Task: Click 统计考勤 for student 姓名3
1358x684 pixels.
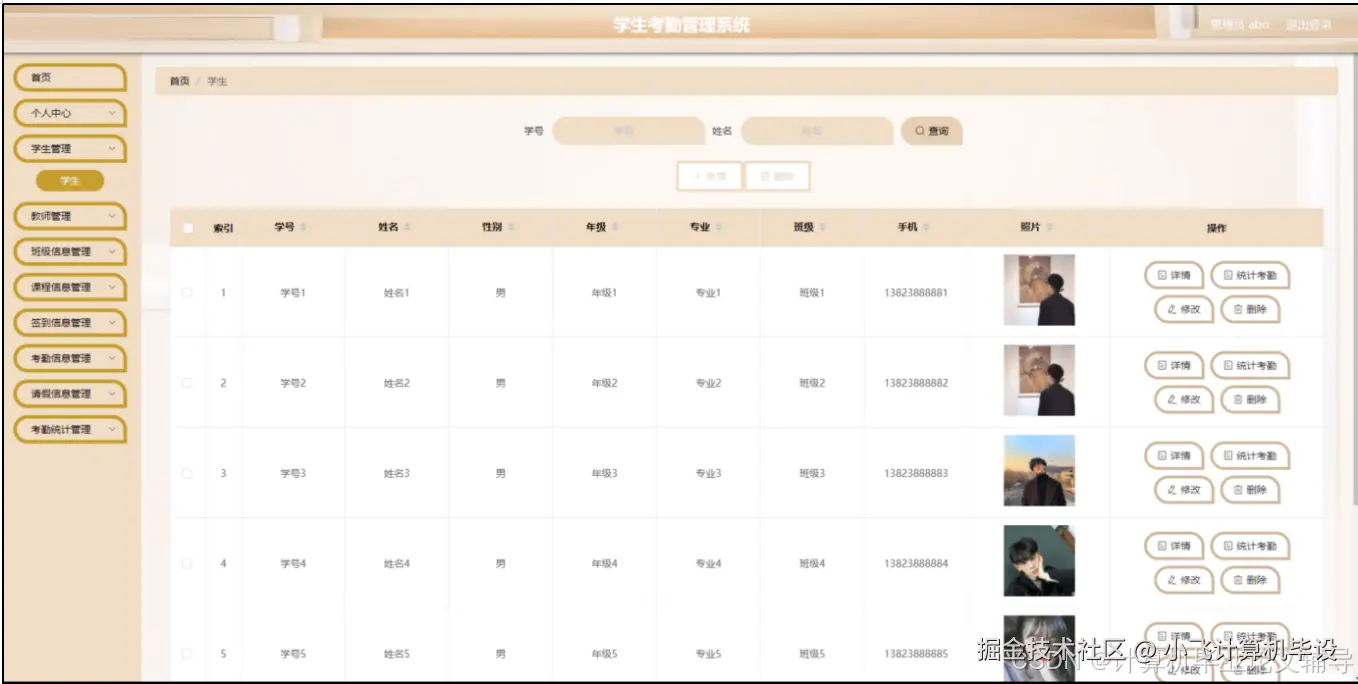Action: (x=1250, y=455)
